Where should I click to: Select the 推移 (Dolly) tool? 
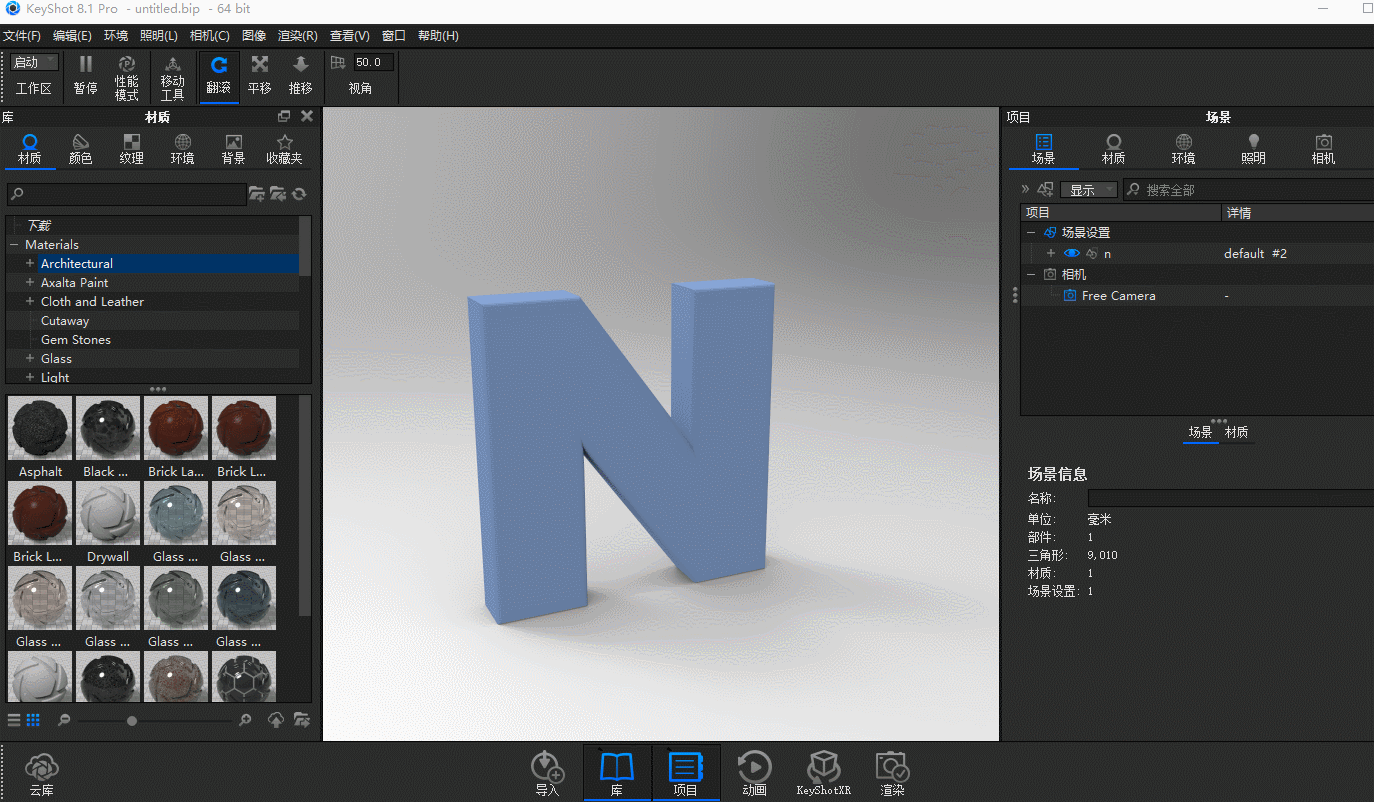click(299, 75)
